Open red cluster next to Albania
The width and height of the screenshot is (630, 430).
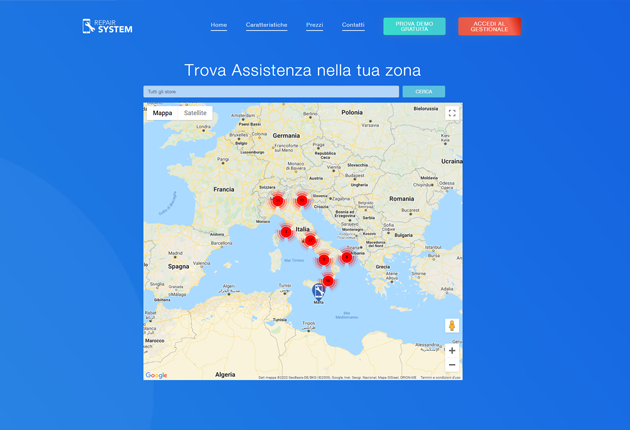pyautogui.click(x=346, y=257)
